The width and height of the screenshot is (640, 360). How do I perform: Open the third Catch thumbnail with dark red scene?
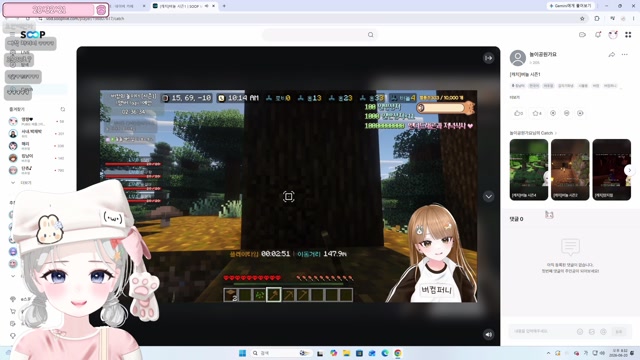(611, 169)
